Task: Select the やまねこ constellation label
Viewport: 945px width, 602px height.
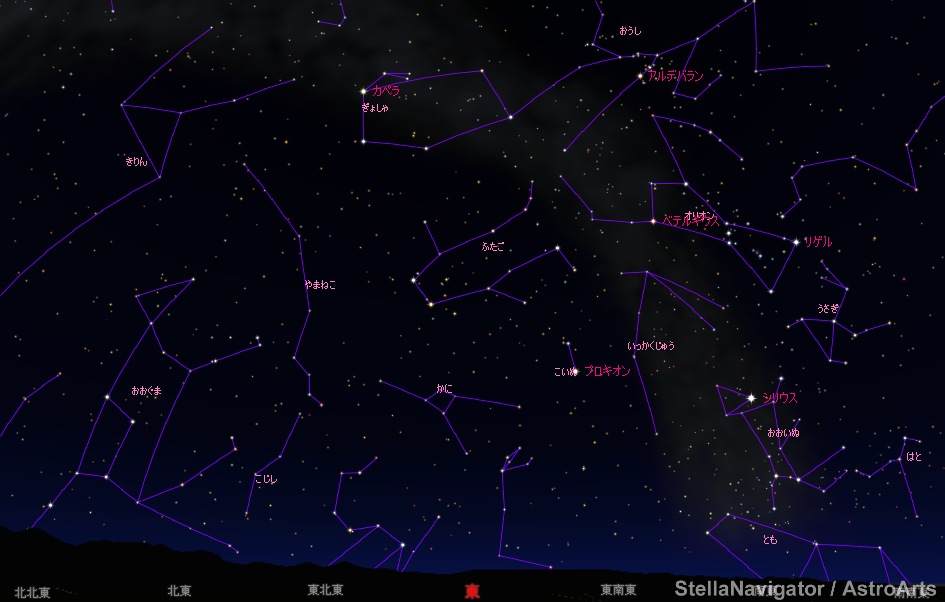Action: [320, 285]
